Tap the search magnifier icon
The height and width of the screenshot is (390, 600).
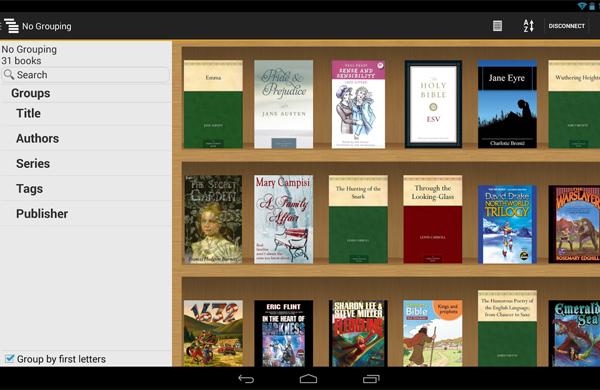point(9,74)
